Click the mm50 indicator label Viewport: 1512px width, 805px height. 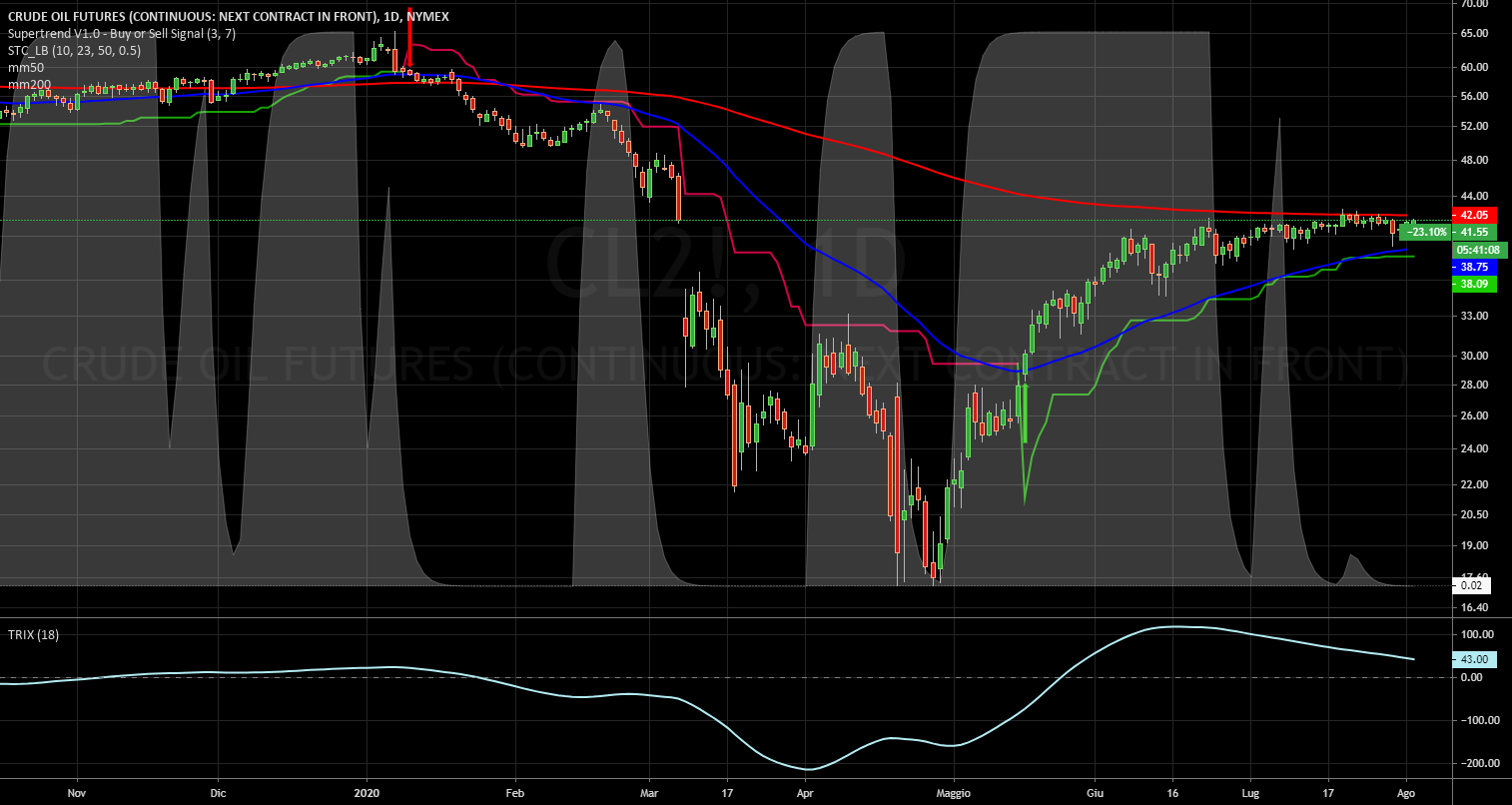(x=25, y=68)
